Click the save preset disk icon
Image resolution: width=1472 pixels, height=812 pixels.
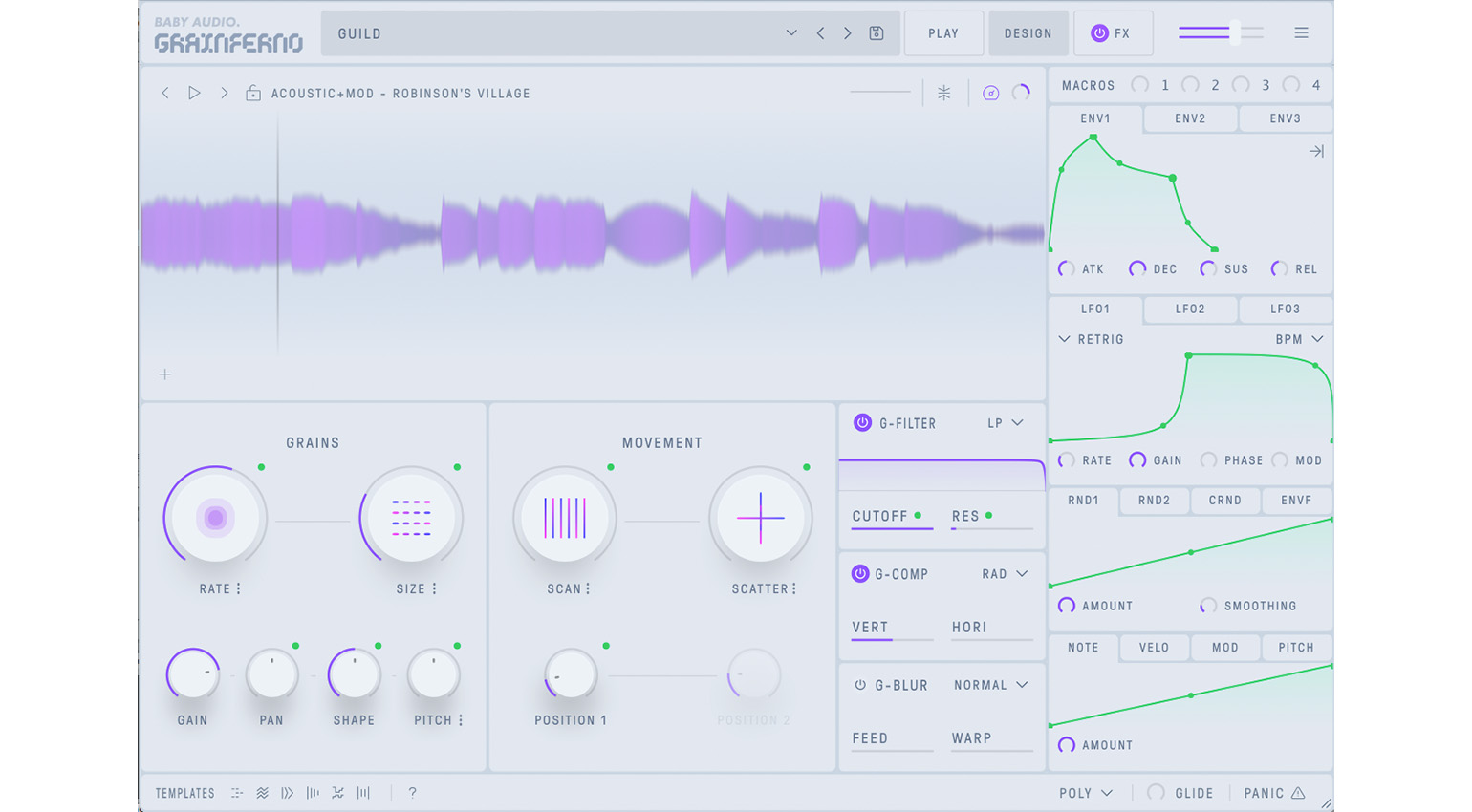pos(877,33)
